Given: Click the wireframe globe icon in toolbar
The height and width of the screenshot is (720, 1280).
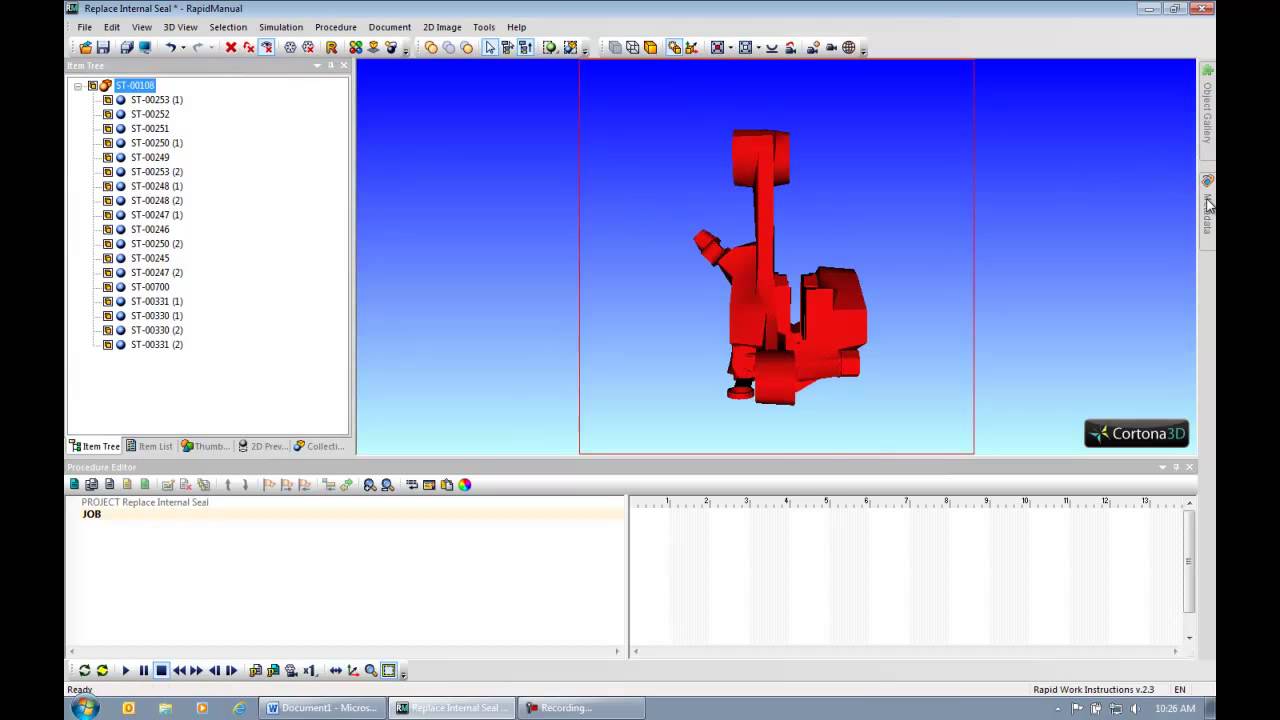Looking at the screenshot, I should [x=848, y=47].
